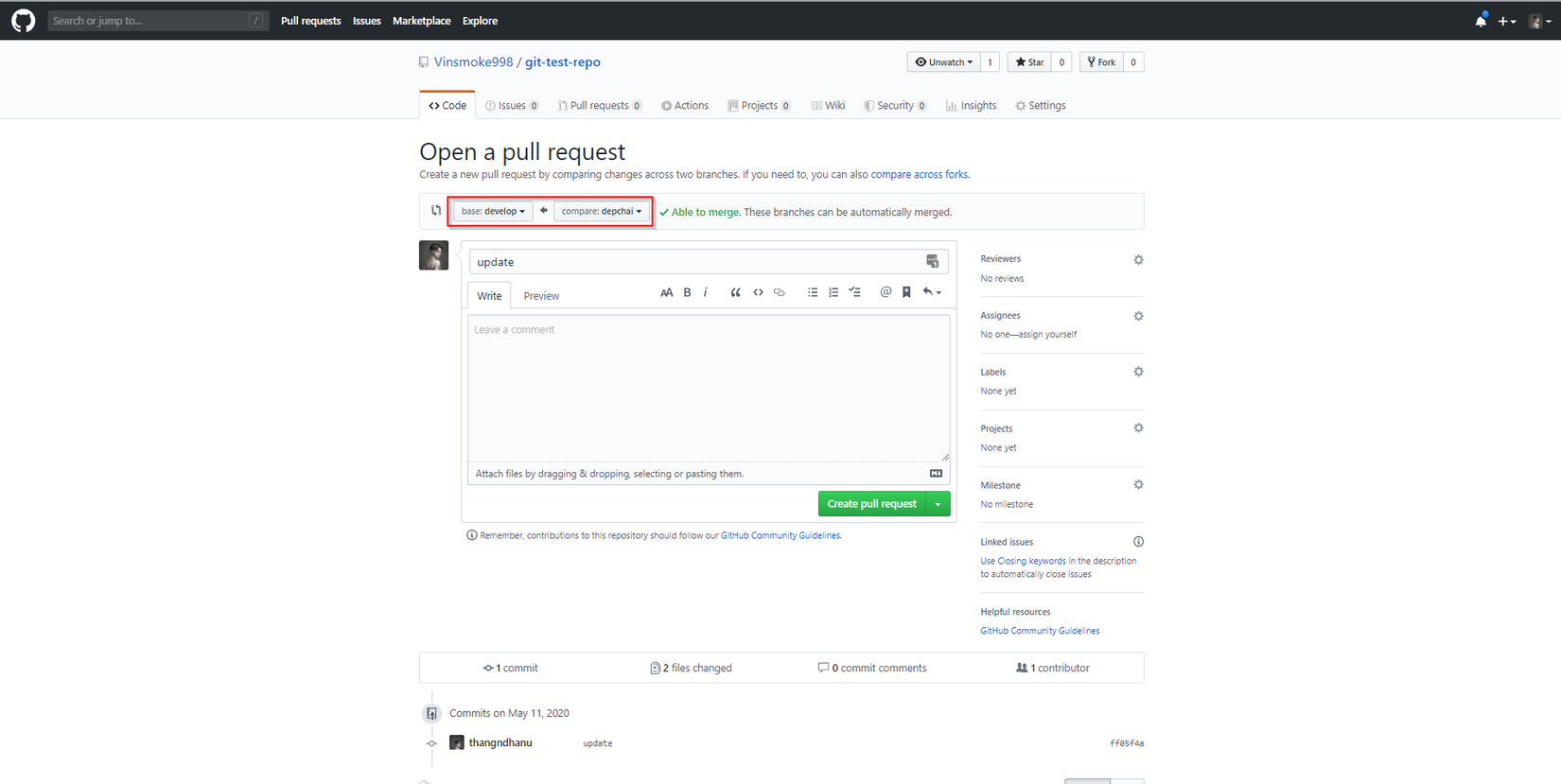
Task: Mention a user with the @ icon
Action: 886,292
